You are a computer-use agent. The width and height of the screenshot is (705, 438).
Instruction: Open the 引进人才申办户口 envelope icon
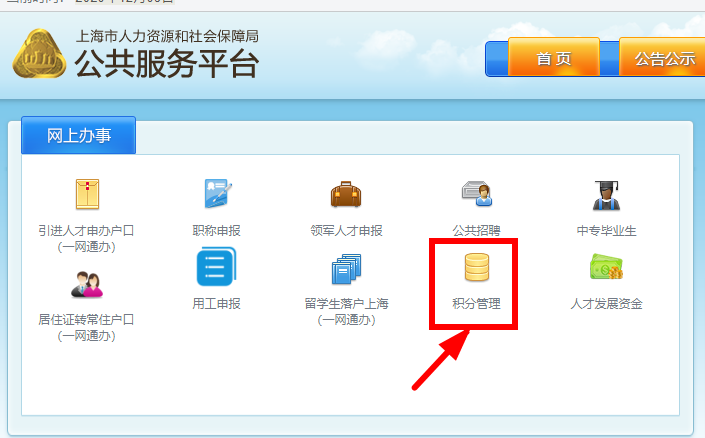[x=87, y=194]
